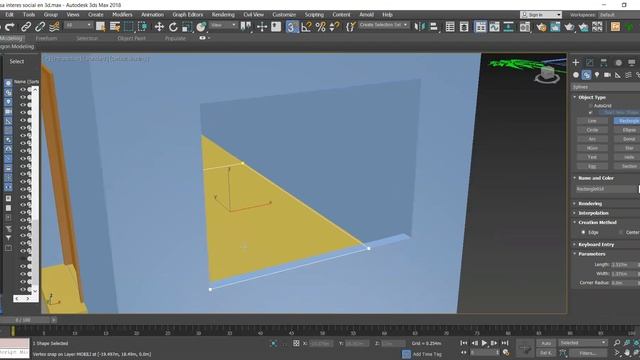Click the object name field Rectangle
Image resolution: width=640 pixels, height=360 pixels.
[x=606, y=189]
